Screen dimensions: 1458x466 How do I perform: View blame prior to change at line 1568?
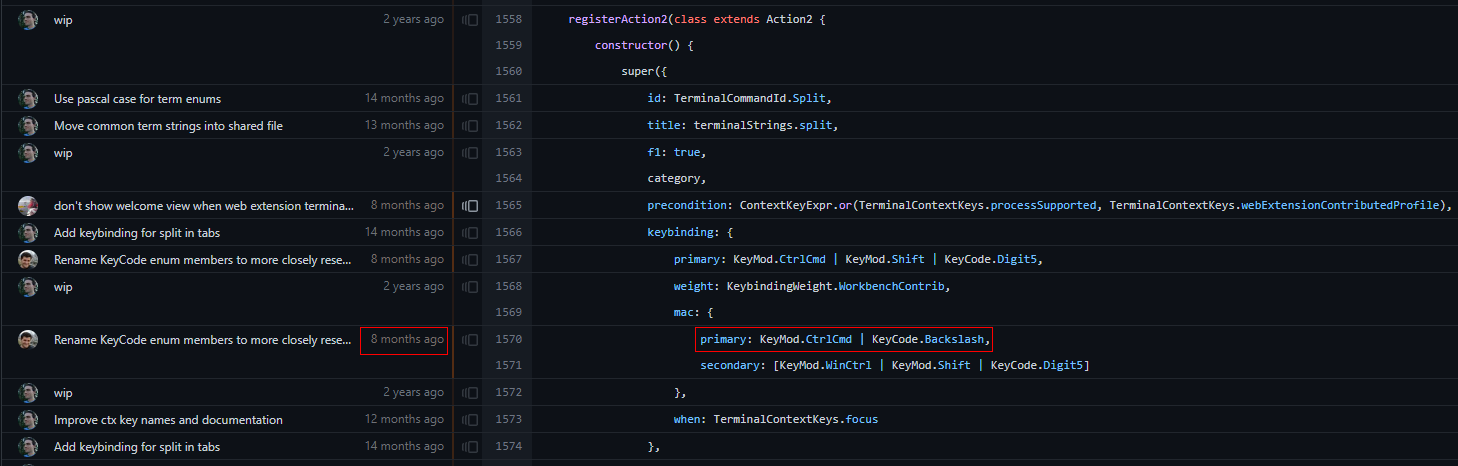470,286
